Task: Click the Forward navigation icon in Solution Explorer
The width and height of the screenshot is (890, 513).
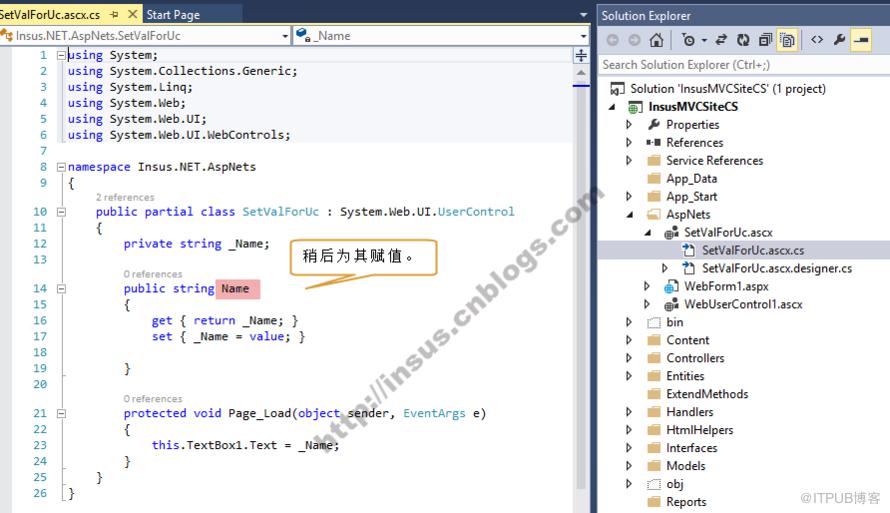Action: [634, 40]
